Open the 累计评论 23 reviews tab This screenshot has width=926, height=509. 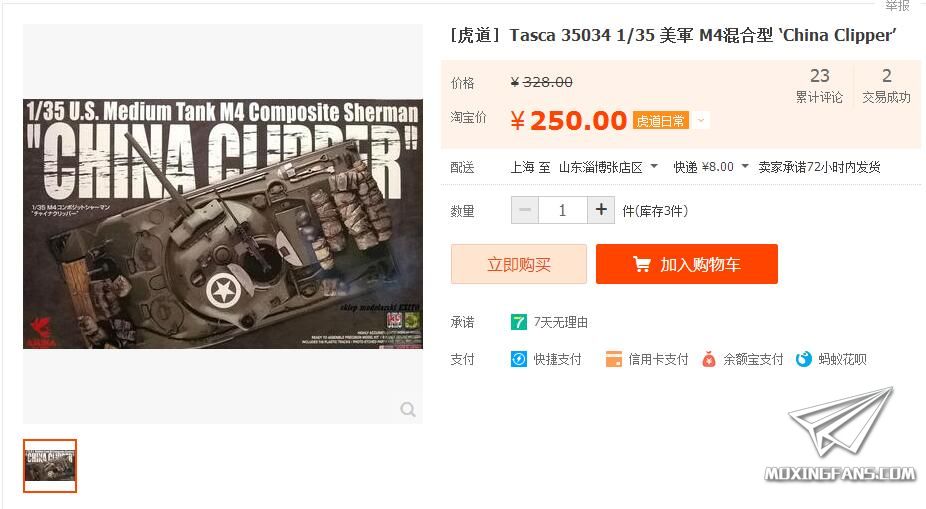pos(819,86)
